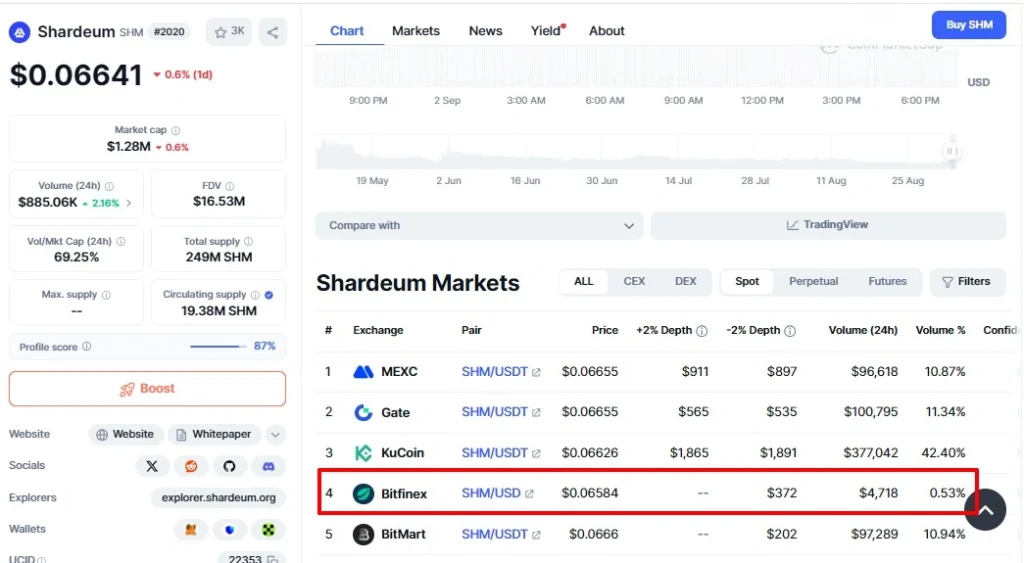Click the mini chart timeline overview
The height and width of the screenshot is (563, 1024).
tap(636, 152)
